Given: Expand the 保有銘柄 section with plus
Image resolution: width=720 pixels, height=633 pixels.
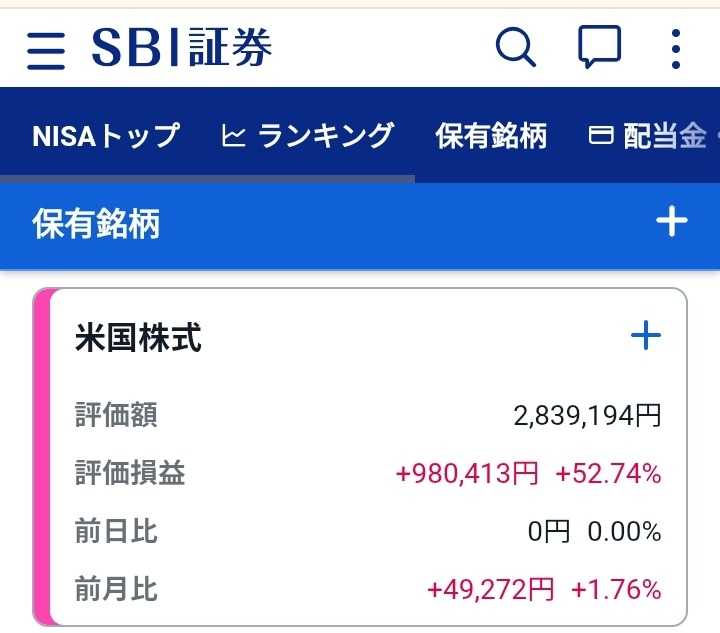Looking at the screenshot, I should (x=672, y=222).
